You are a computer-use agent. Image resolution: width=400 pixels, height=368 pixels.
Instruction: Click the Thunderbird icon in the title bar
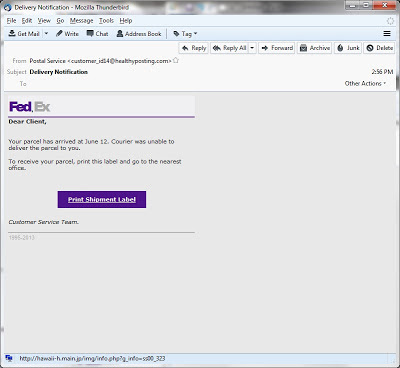pos(7,7)
